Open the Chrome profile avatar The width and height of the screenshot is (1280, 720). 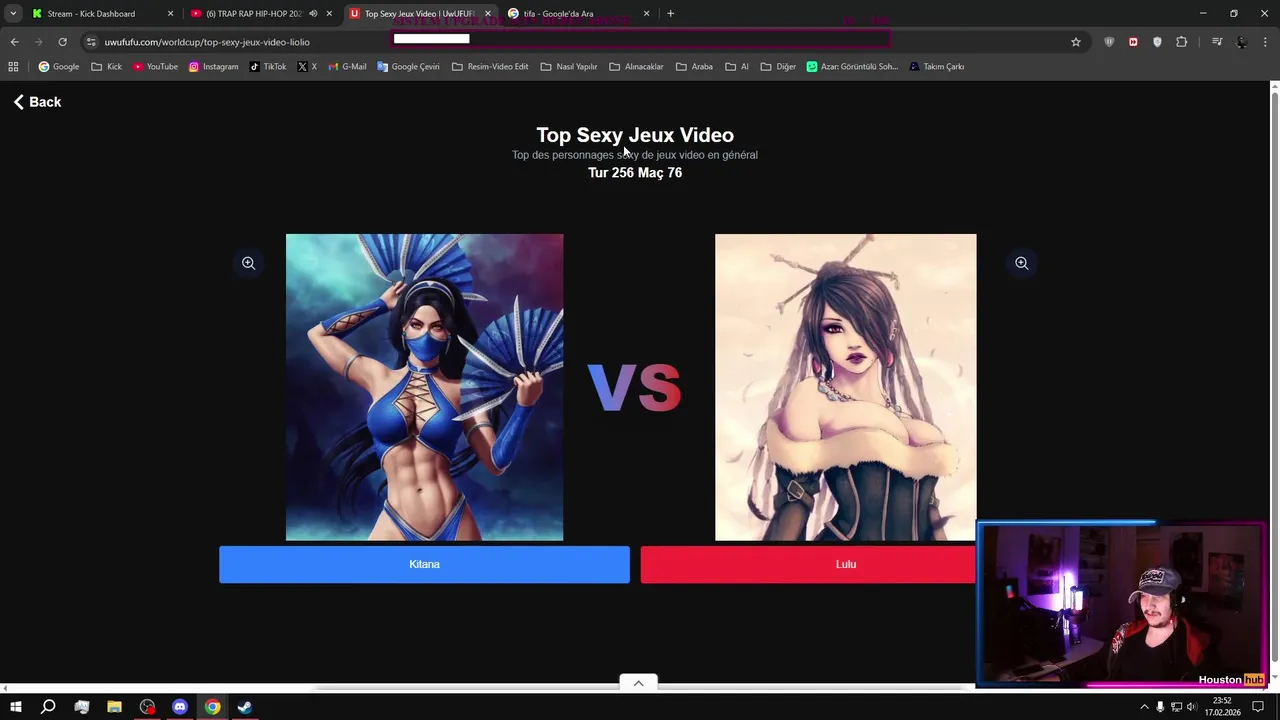[x=1242, y=42]
